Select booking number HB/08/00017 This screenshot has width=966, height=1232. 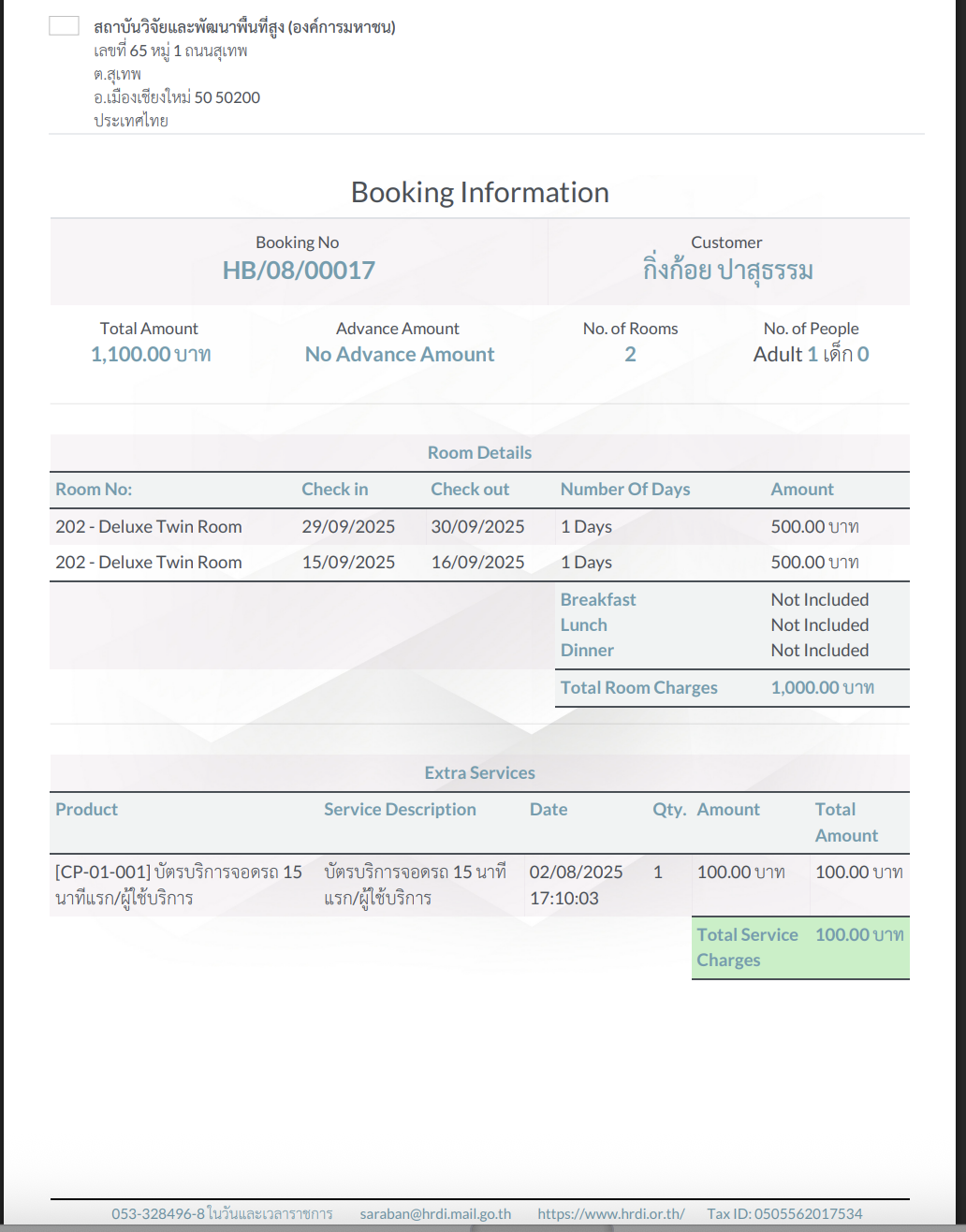point(299,271)
